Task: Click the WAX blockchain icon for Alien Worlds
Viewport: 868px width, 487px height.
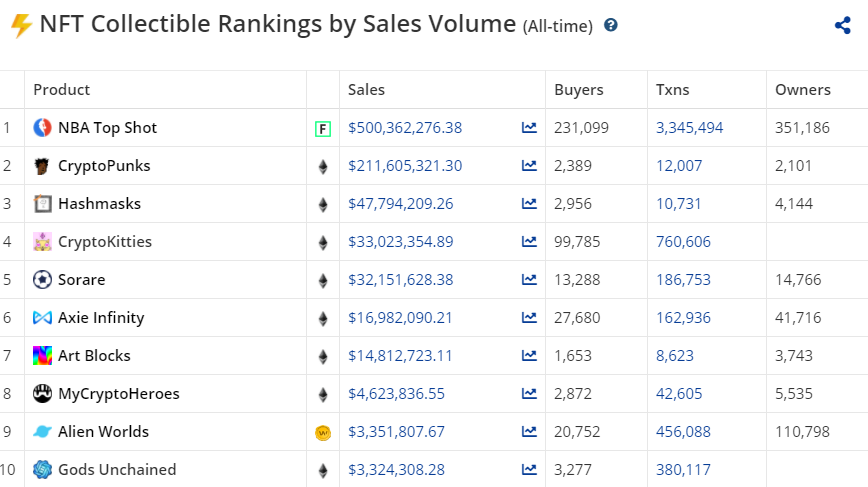Action: [323, 433]
